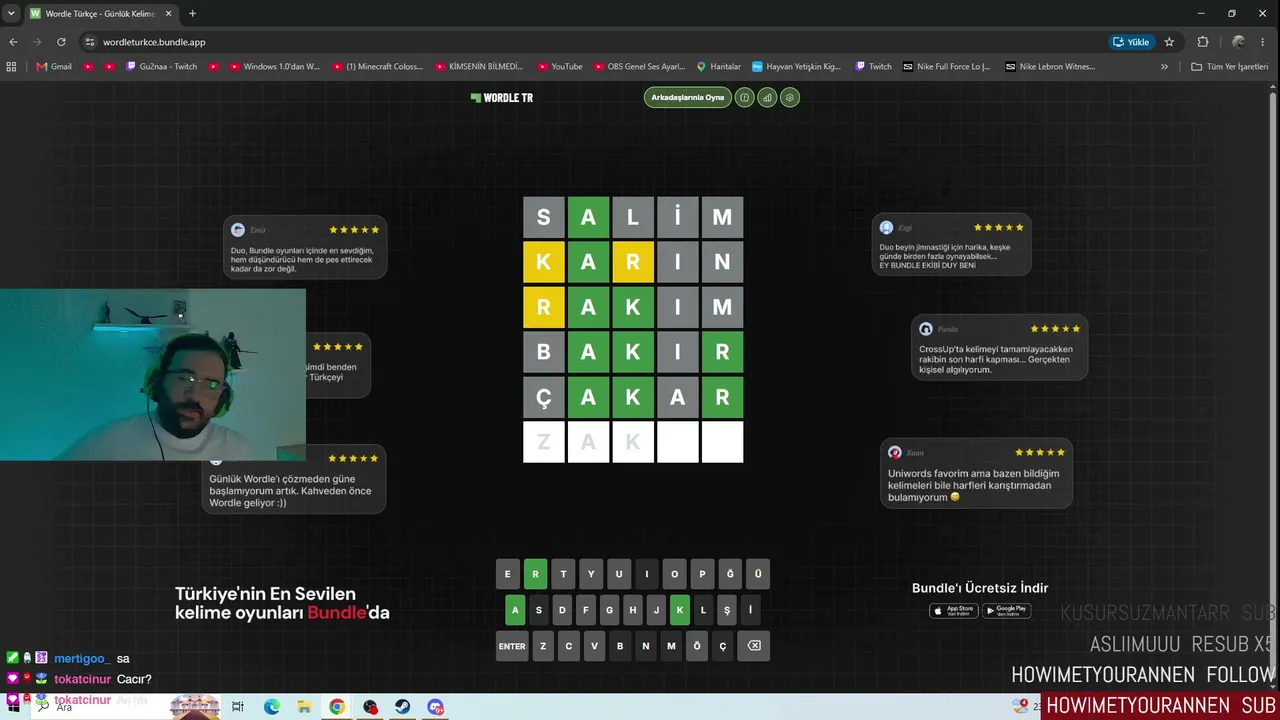Screen dimensions: 1280x720
Task: Click the empty fourth tile of the ZAK row
Action: tap(677, 442)
